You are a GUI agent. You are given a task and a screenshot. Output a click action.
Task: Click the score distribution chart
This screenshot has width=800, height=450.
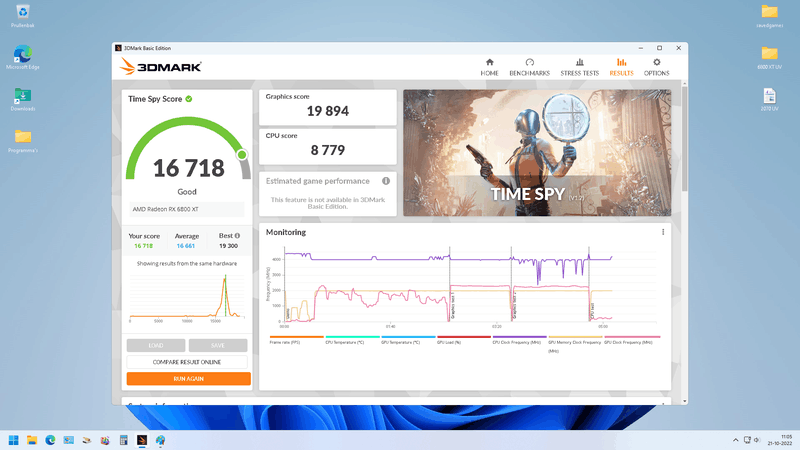pos(187,296)
